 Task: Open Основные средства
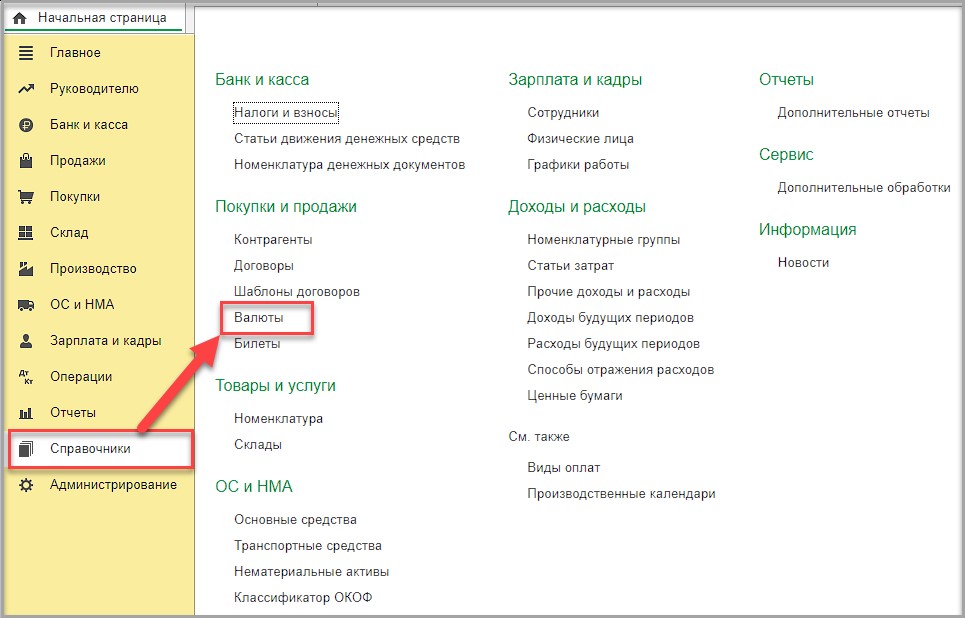coord(295,520)
